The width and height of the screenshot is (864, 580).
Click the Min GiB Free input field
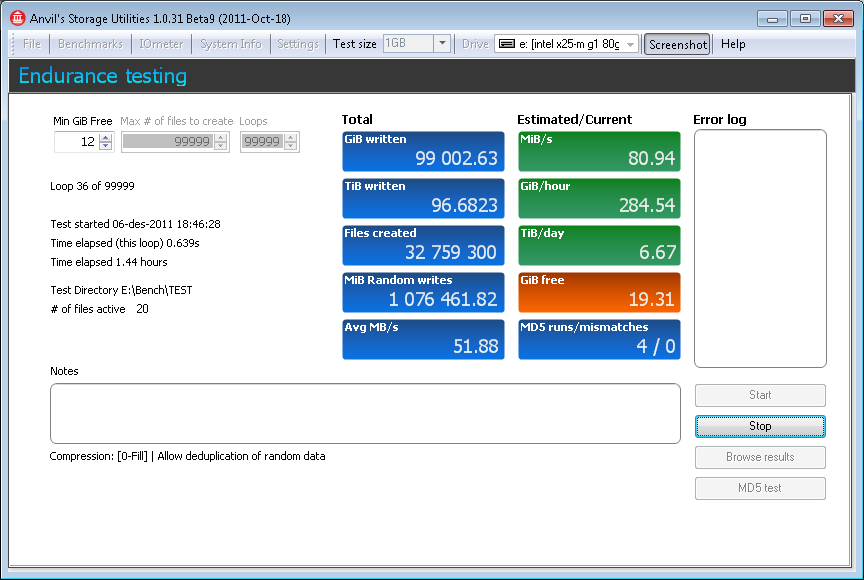[77, 142]
